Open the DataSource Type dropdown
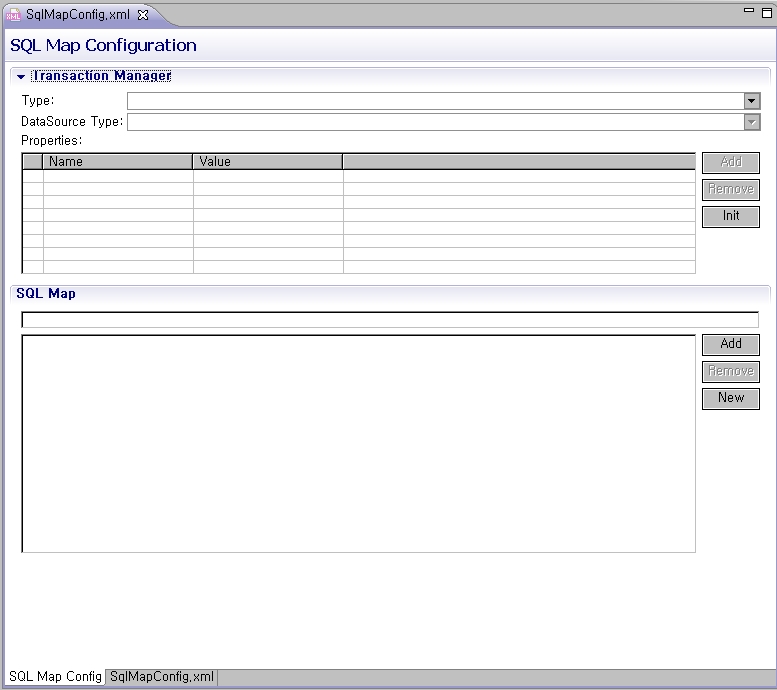The height and width of the screenshot is (690, 777). [752, 122]
